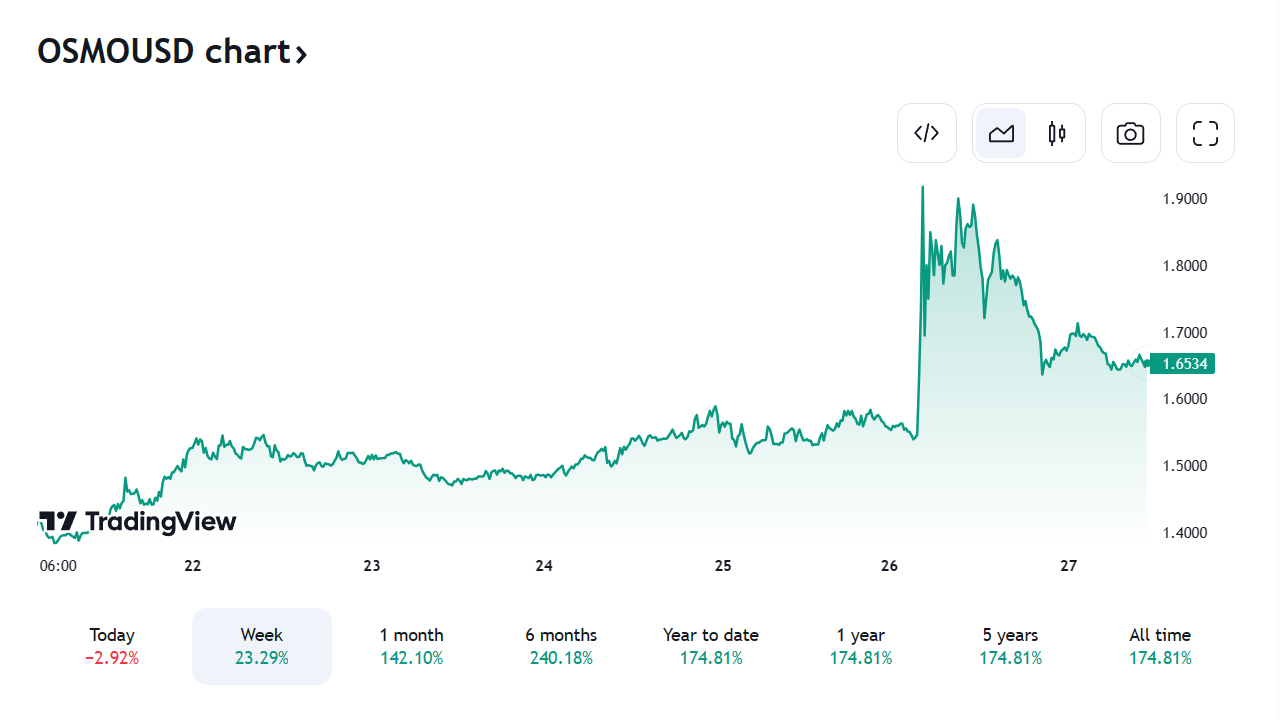Image resolution: width=1280 pixels, height=720 pixels.
Task: Select the Week time range
Action: pos(262,646)
